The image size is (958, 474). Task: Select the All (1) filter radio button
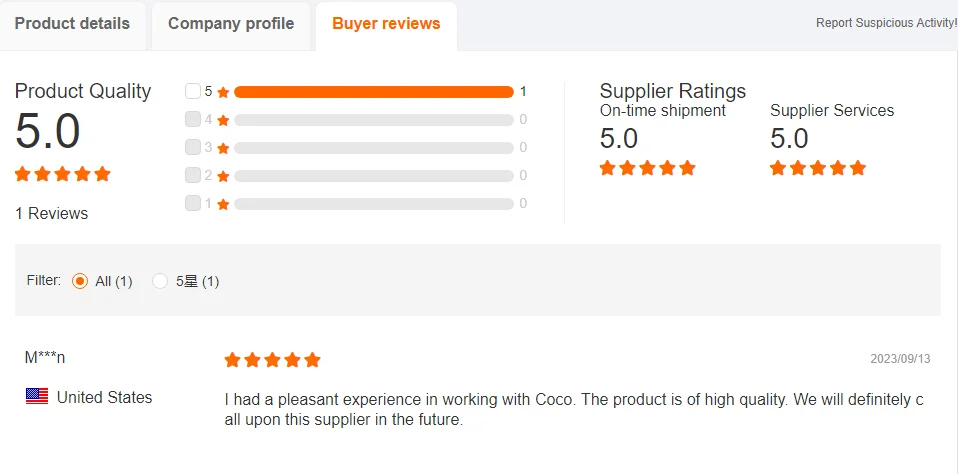[80, 281]
